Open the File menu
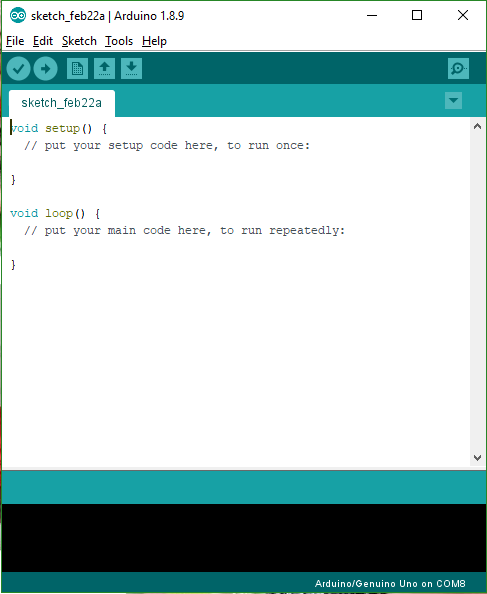The height and width of the screenshot is (594, 487). pos(15,41)
